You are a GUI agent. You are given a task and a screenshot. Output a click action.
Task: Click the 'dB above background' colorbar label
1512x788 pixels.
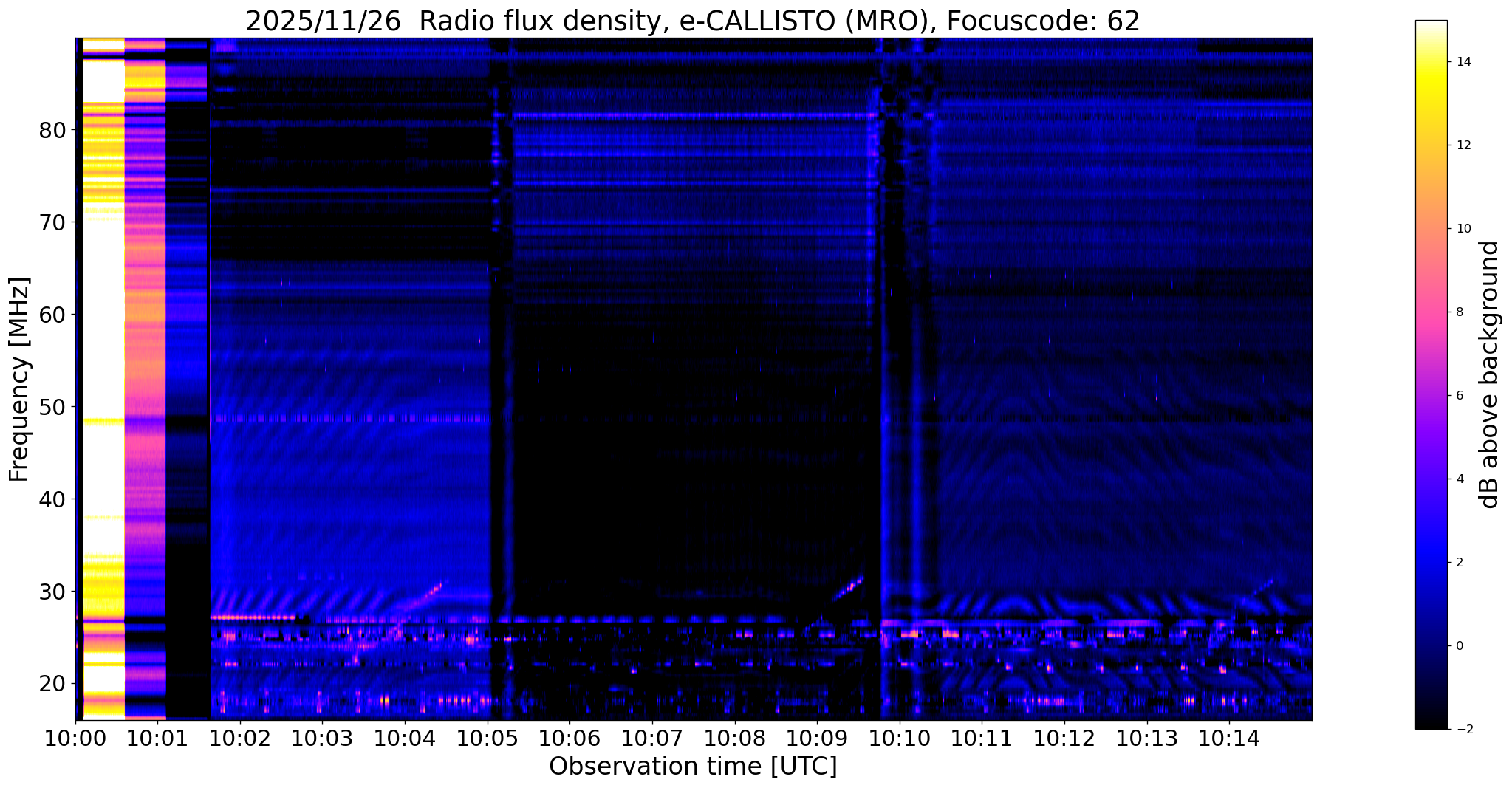(x=1490, y=374)
